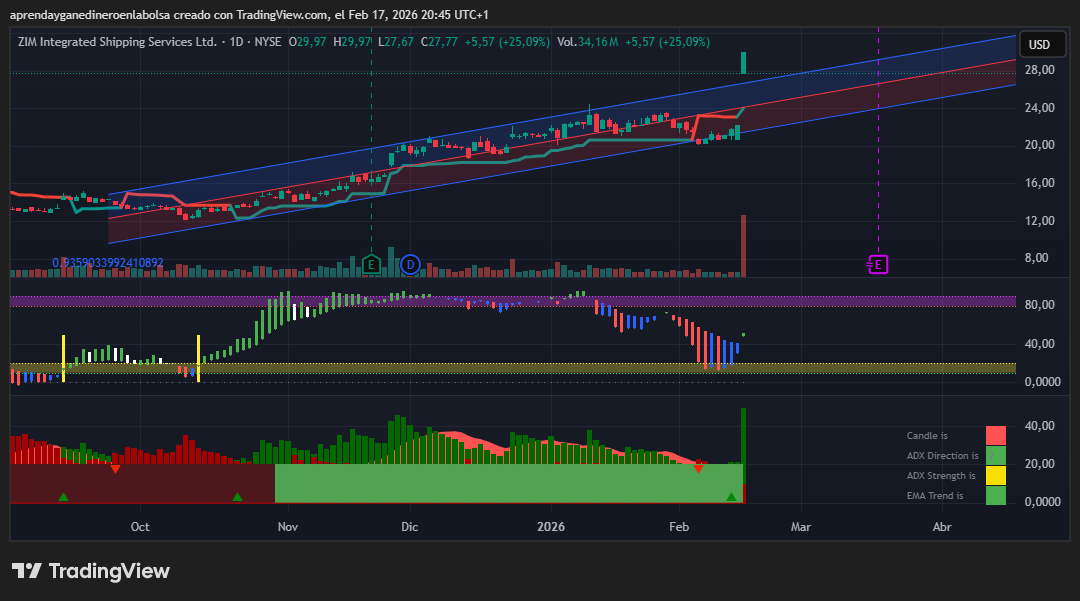The height and width of the screenshot is (601, 1080).
Task: Click the Vol. 34,16M volume label
Action: pyautogui.click(x=587, y=42)
